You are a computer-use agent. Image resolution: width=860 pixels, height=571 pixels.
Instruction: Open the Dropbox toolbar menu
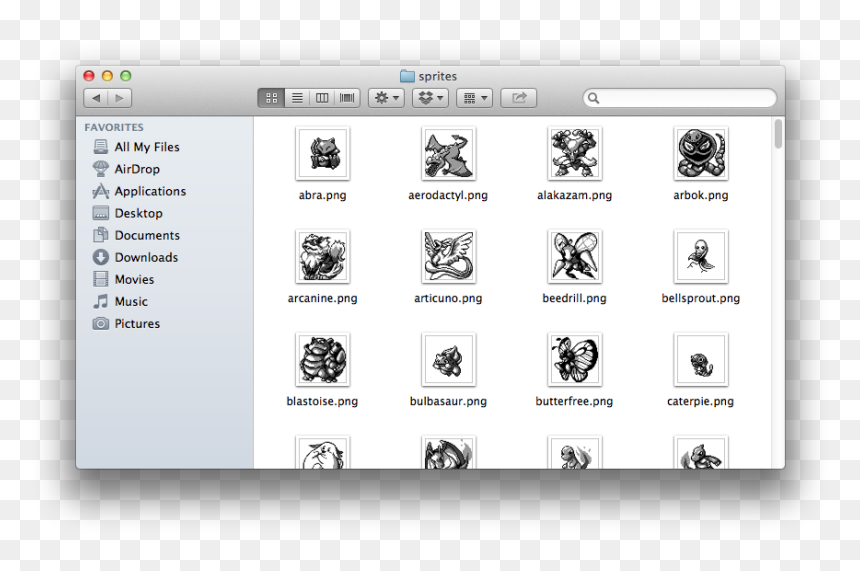point(431,98)
